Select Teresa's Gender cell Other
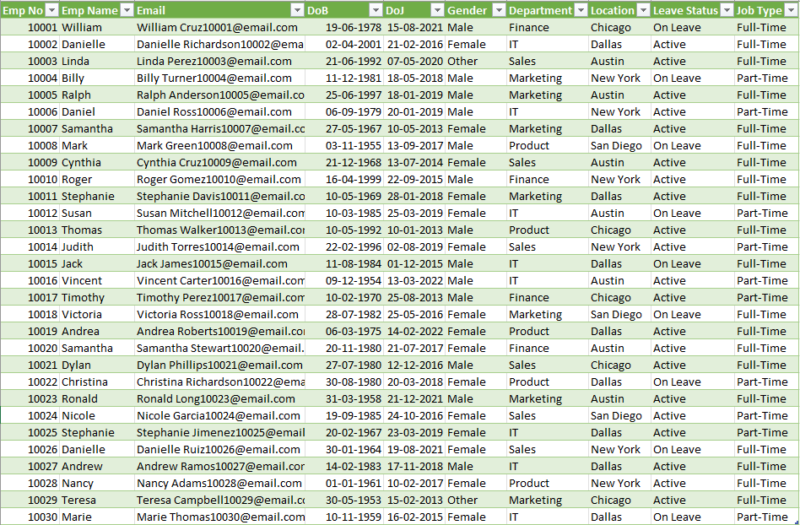The image size is (800, 525). [476, 499]
